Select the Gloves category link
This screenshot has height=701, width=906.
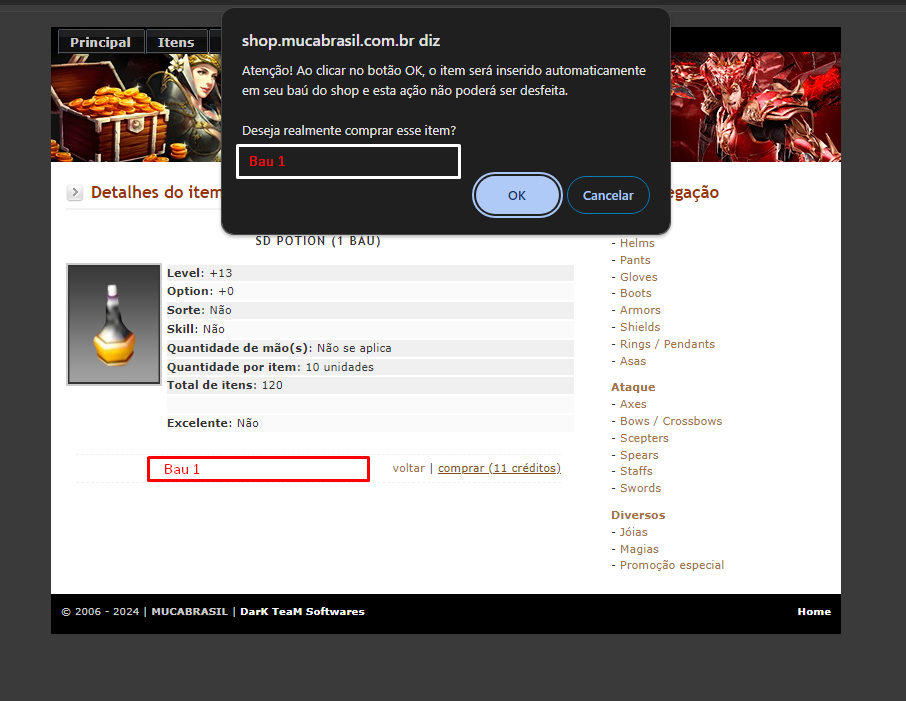[638, 277]
